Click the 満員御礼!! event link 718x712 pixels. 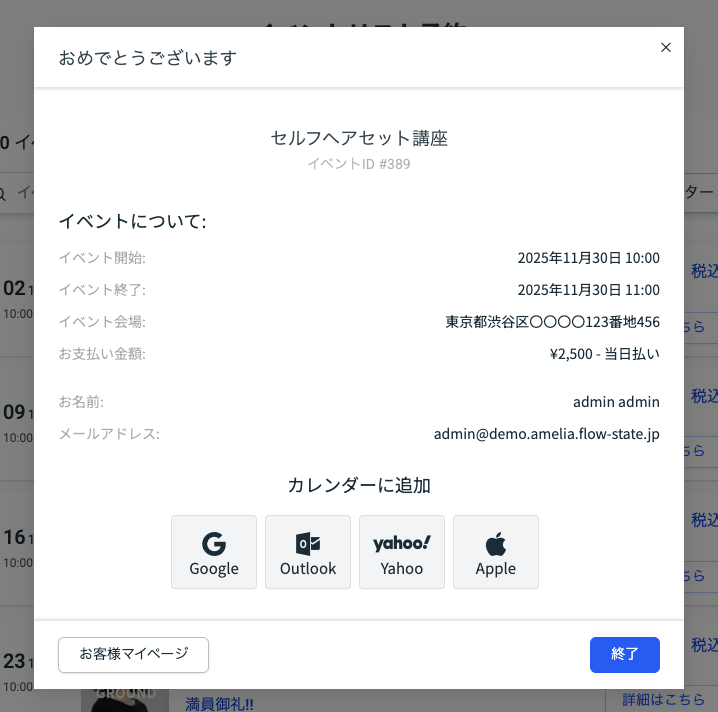coord(220,703)
